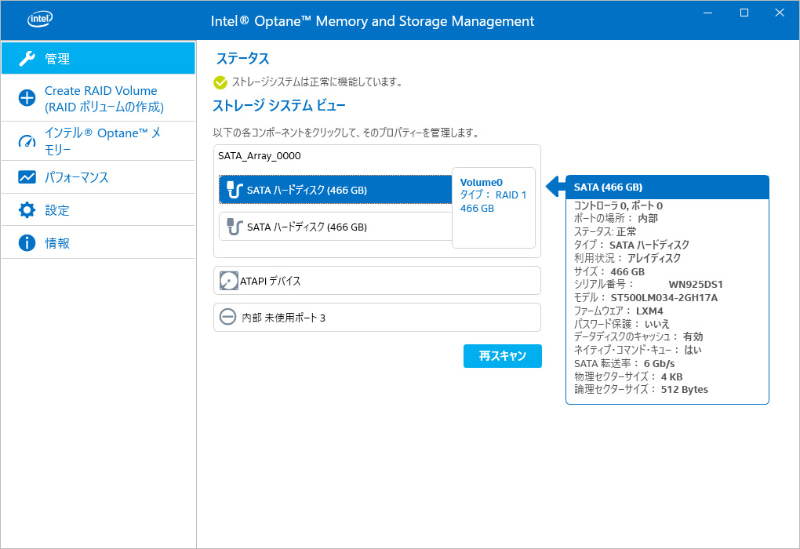Select the ATAPI デバイス row
The image size is (800, 549).
tap(377, 281)
